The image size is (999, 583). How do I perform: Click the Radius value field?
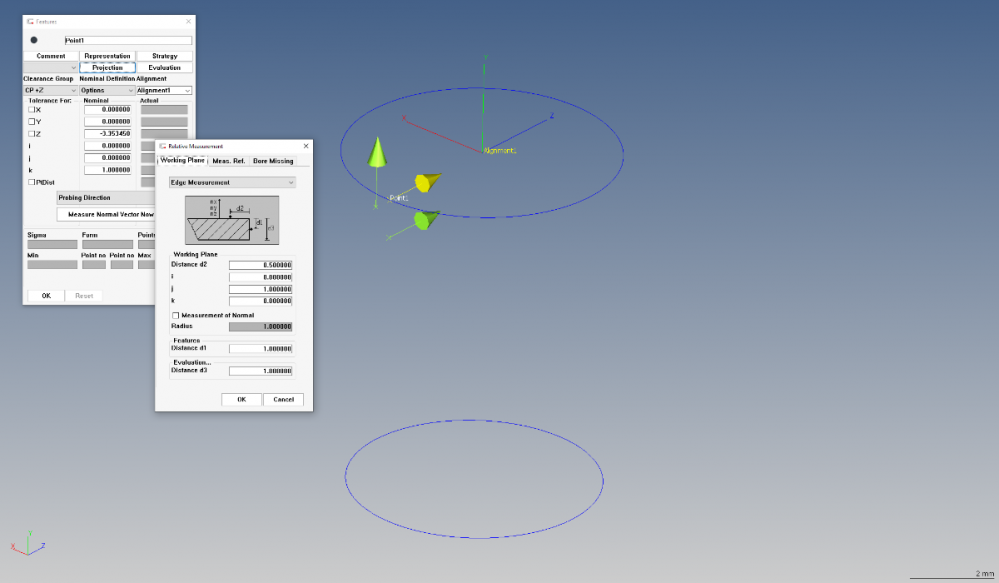[261, 326]
